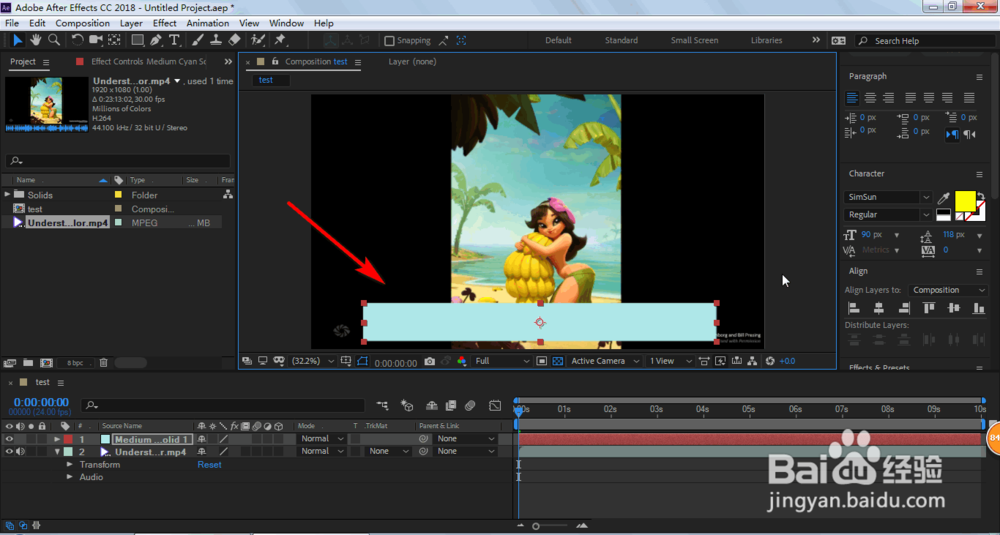Select the Standard workspace
This screenshot has width=1000, height=535.
coord(621,40)
